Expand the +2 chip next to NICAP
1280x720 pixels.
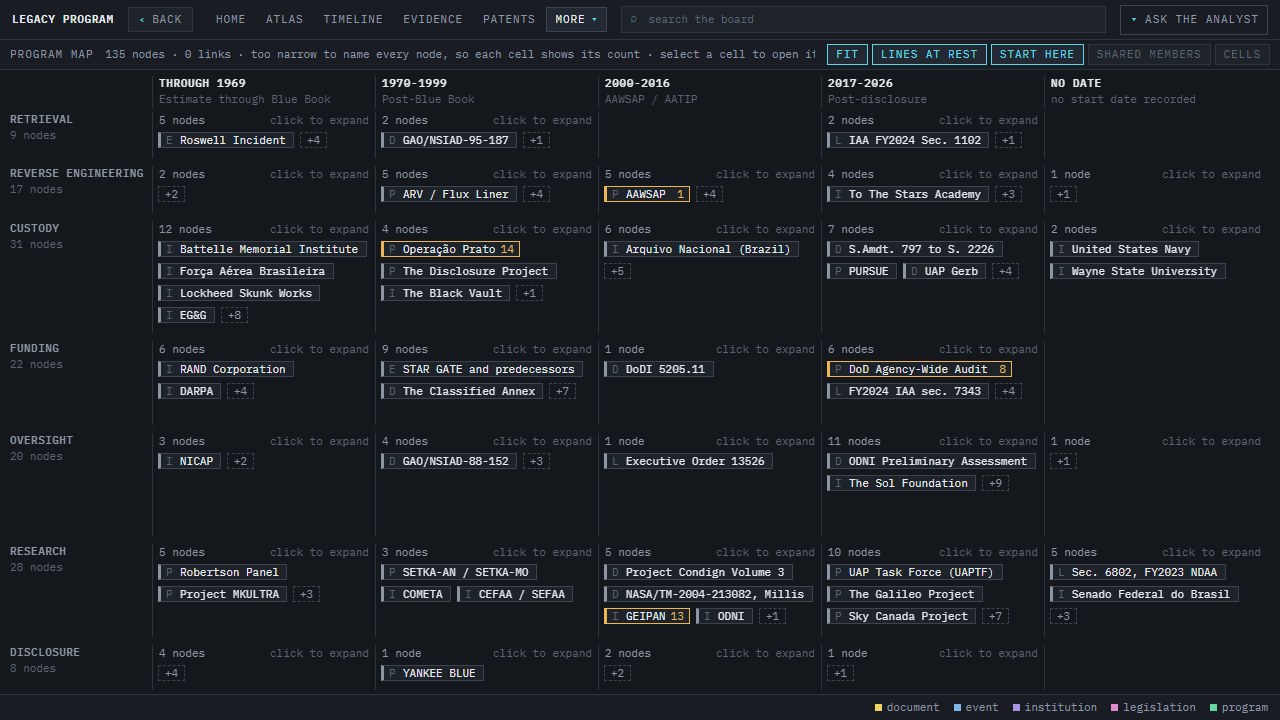click(240, 461)
